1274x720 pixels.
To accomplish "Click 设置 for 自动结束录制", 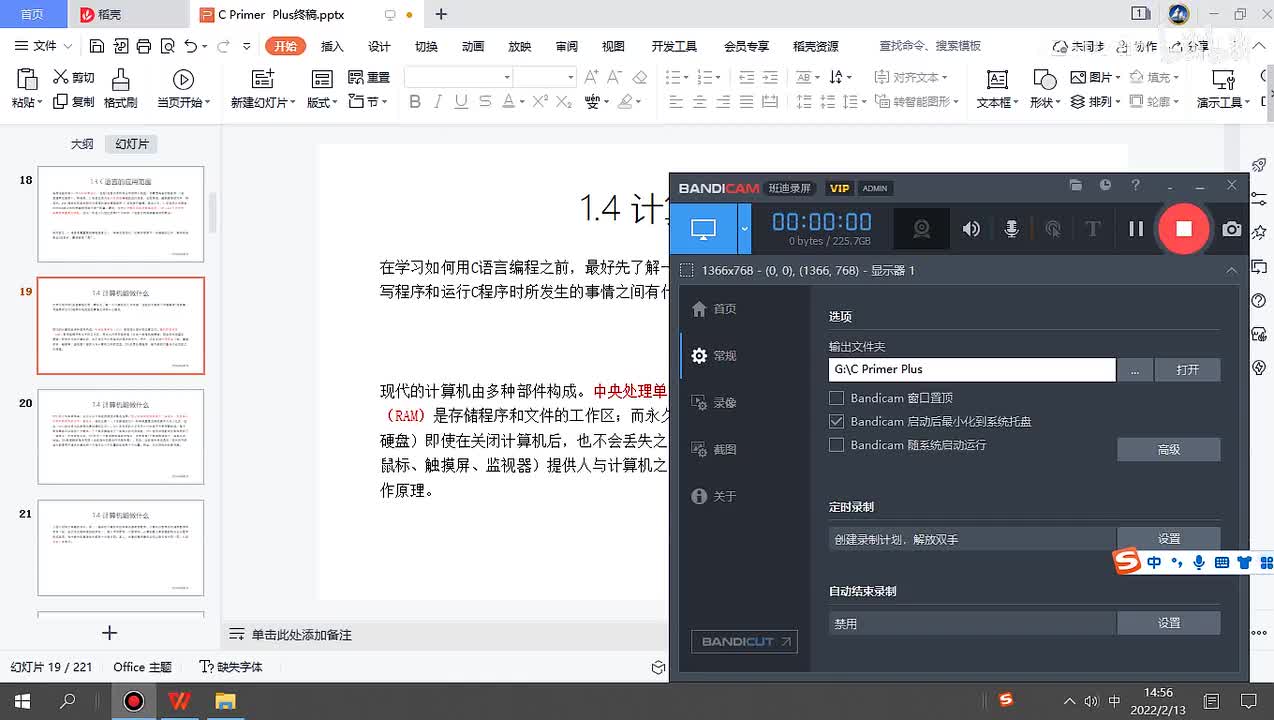I will (1168, 623).
